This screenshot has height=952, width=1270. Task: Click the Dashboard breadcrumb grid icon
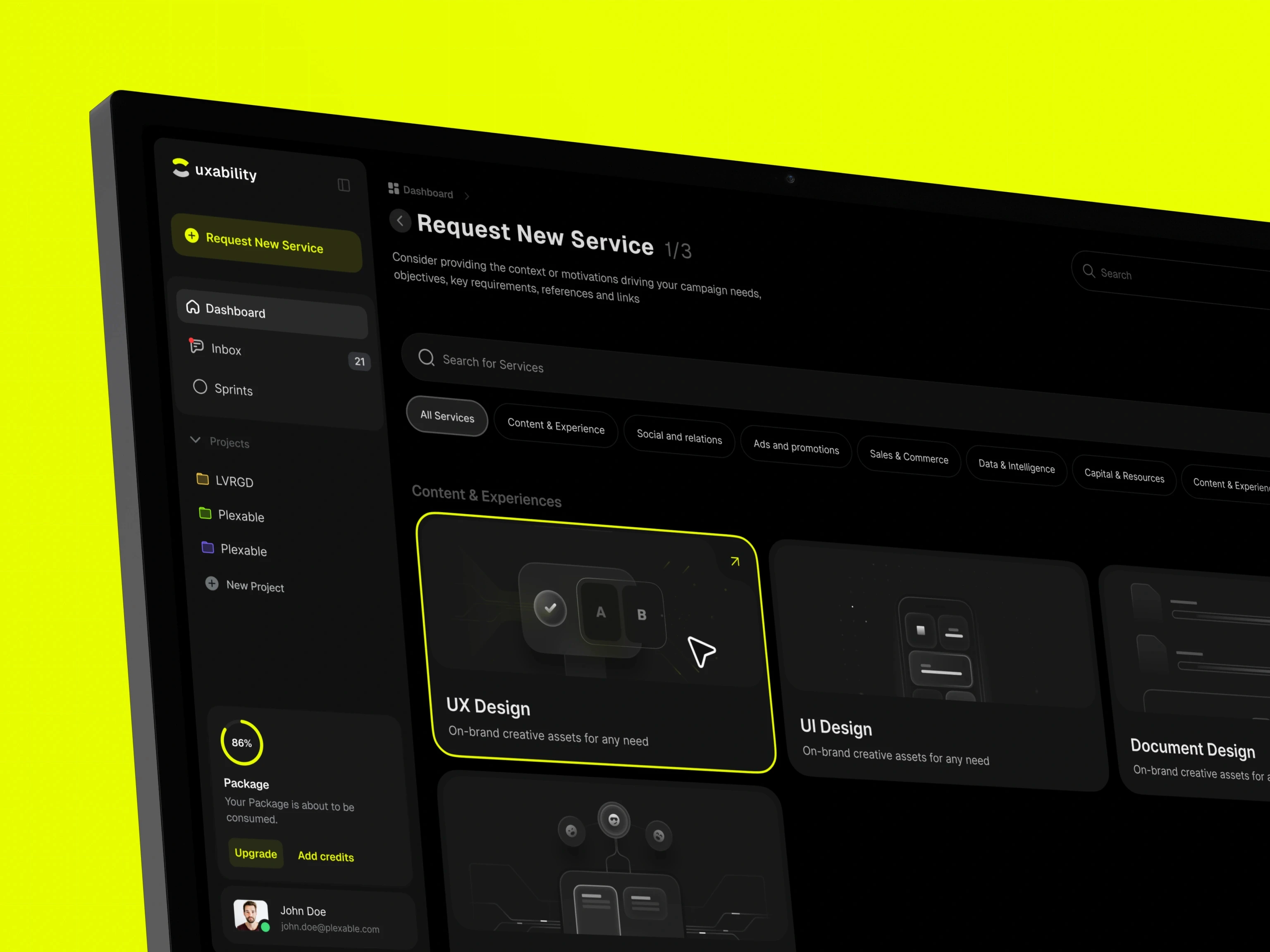[x=393, y=188]
